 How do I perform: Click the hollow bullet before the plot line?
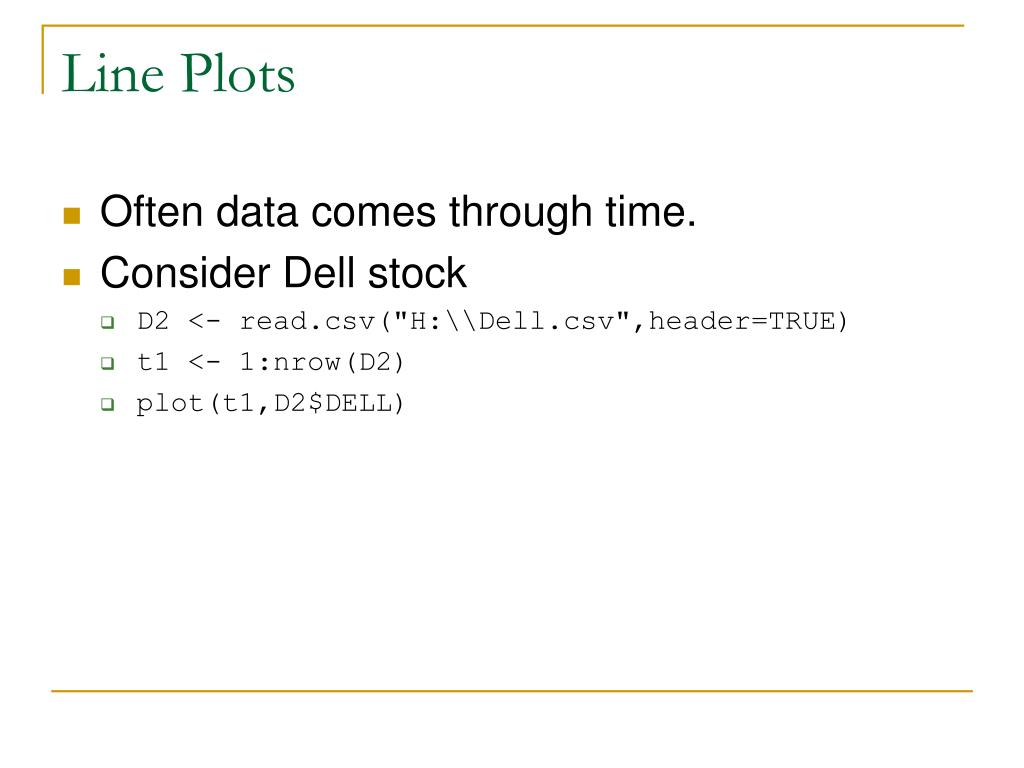tap(108, 404)
